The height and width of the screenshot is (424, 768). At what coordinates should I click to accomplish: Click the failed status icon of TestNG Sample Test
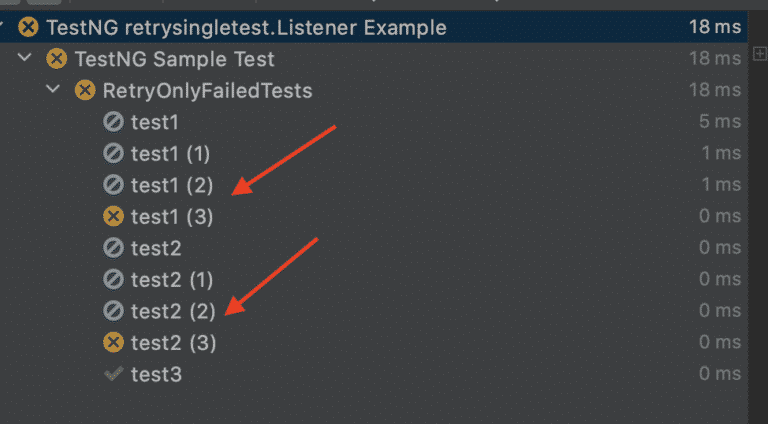[x=57, y=59]
